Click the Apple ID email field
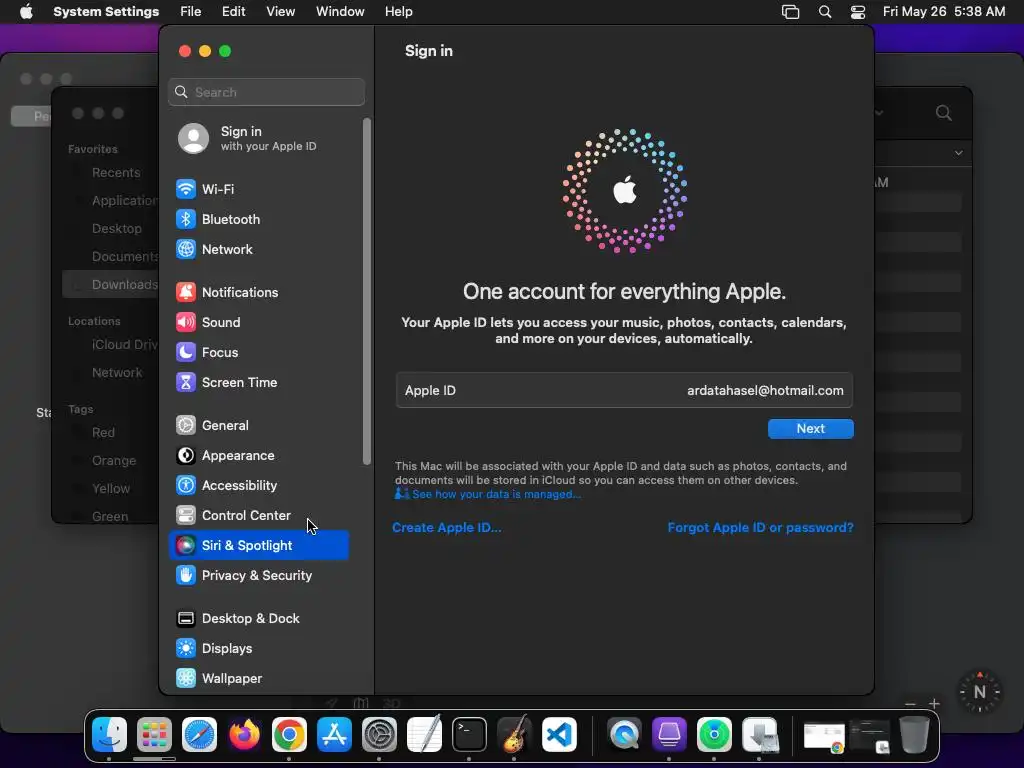The width and height of the screenshot is (1024, 768). [624, 391]
